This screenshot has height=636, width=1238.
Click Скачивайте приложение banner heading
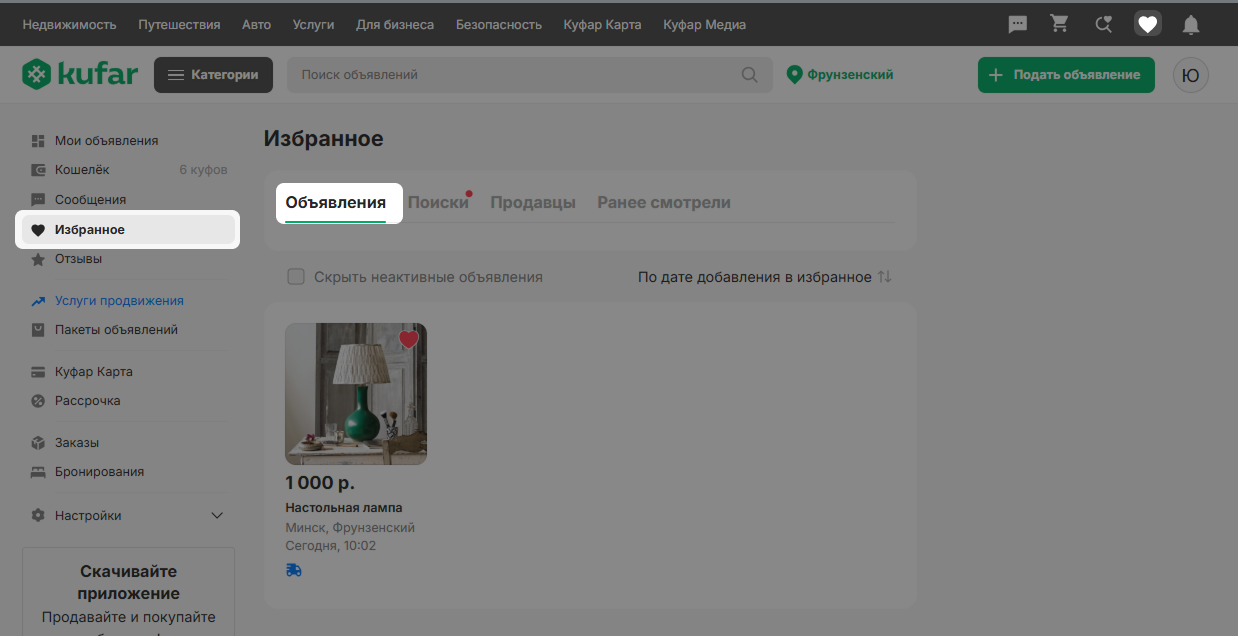coord(128,583)
